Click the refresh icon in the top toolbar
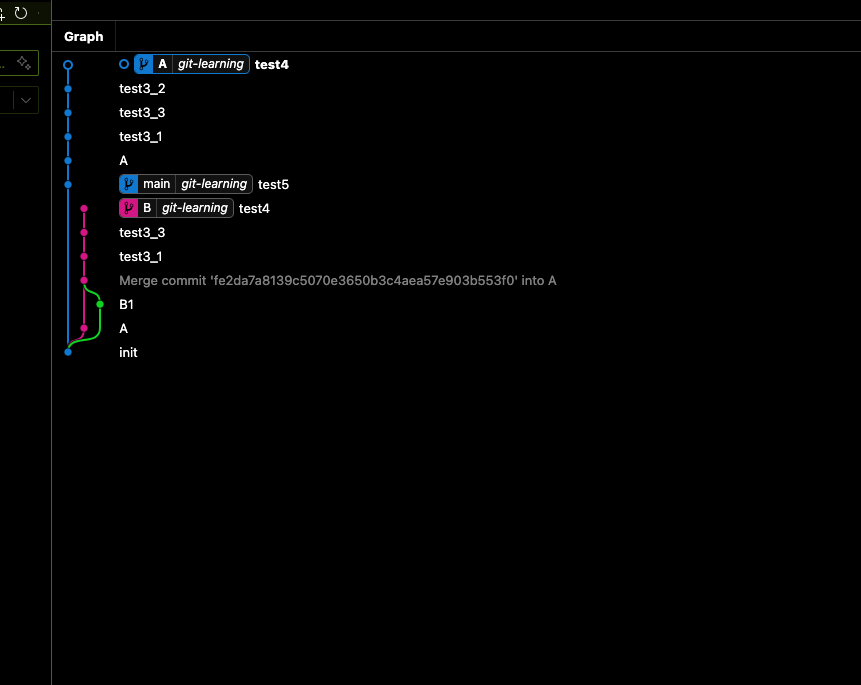Image resolution: width=861 pixels, height=685 pixels. pyautogui.click(x=21, y=13)
